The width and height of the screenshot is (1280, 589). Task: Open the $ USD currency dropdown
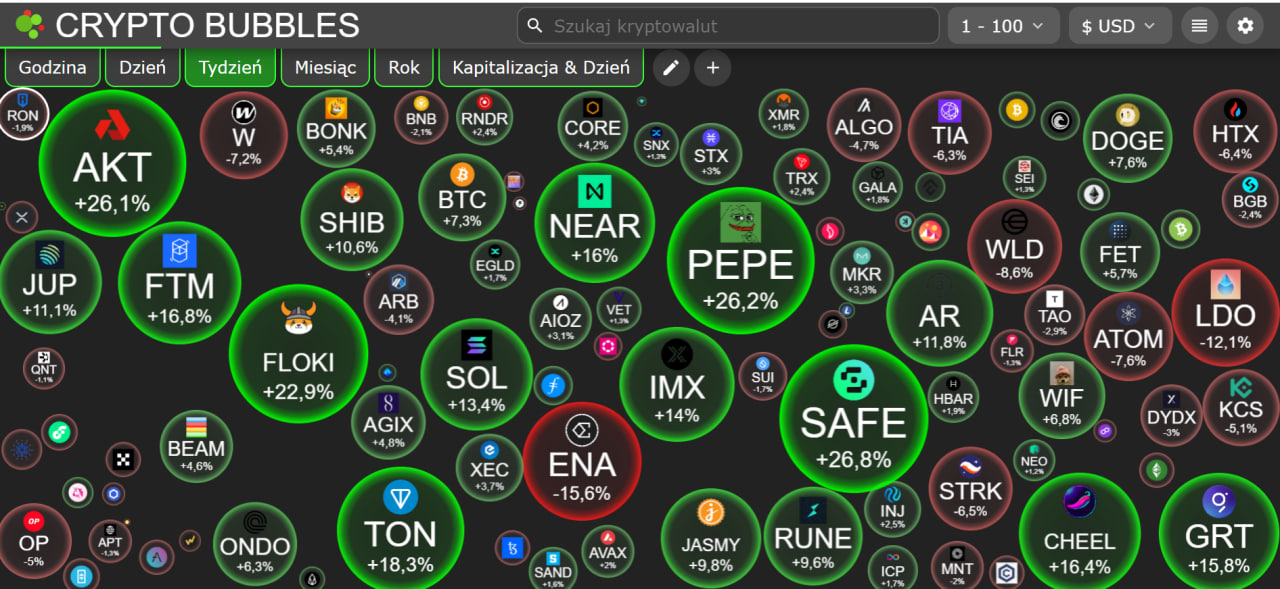coord(1119,26)
